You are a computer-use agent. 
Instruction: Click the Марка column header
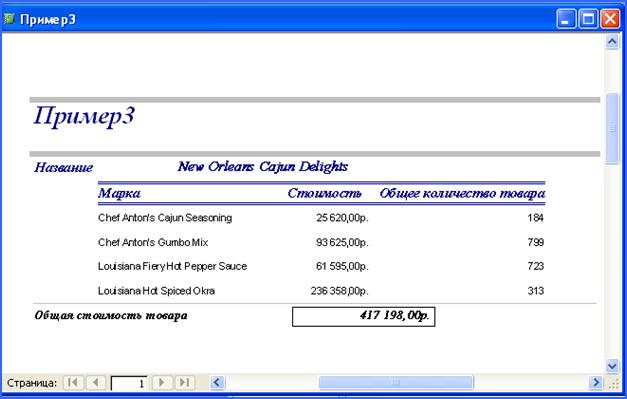[x=119, y=194]
